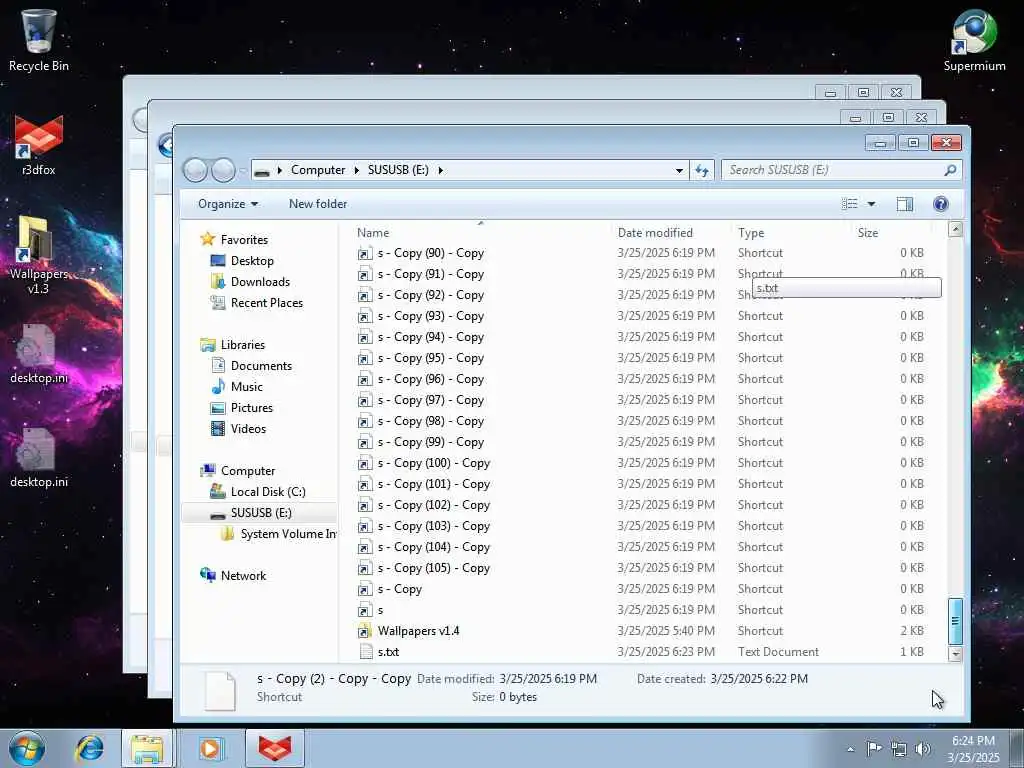Select SUSUSB (E:) in navigation pane
The width and height of the screenshot is (1024, 768).
coord(261,513)
